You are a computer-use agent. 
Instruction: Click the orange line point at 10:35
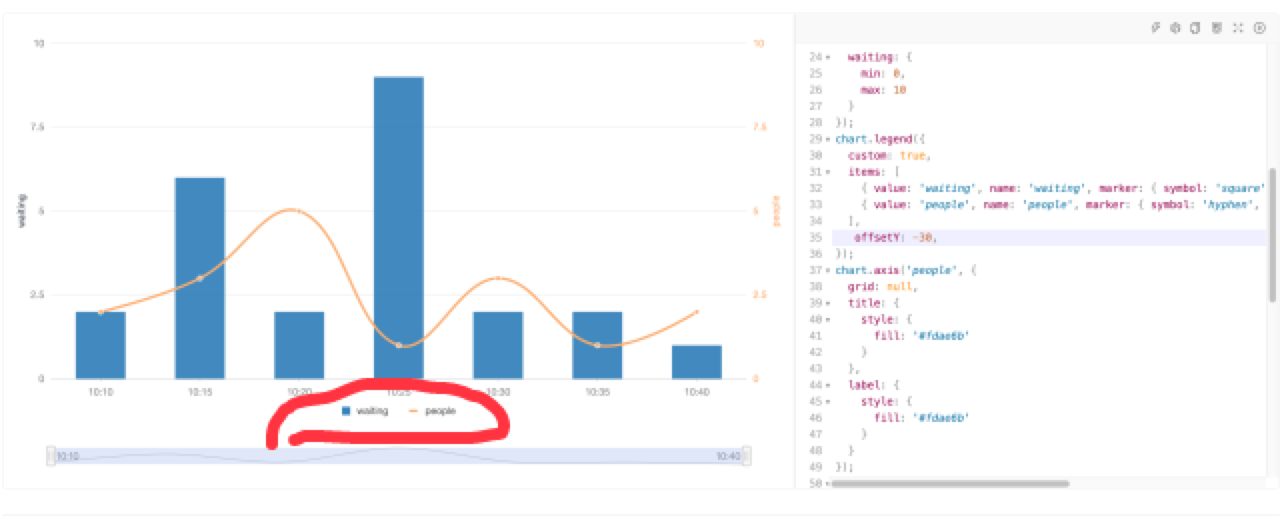pyautogui.click(x=597, y=345)
